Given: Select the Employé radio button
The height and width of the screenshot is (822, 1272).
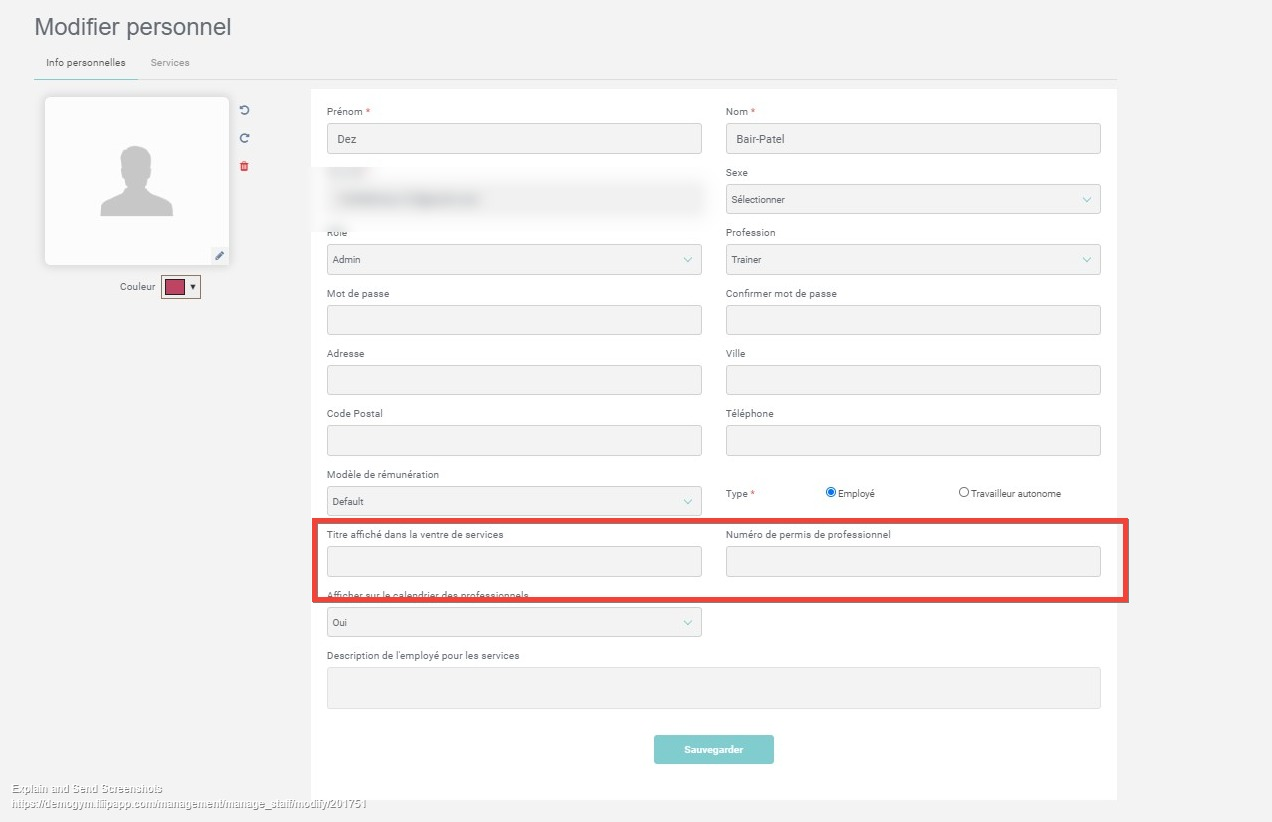Looking at the screenshot, I should tap(831, 492).
